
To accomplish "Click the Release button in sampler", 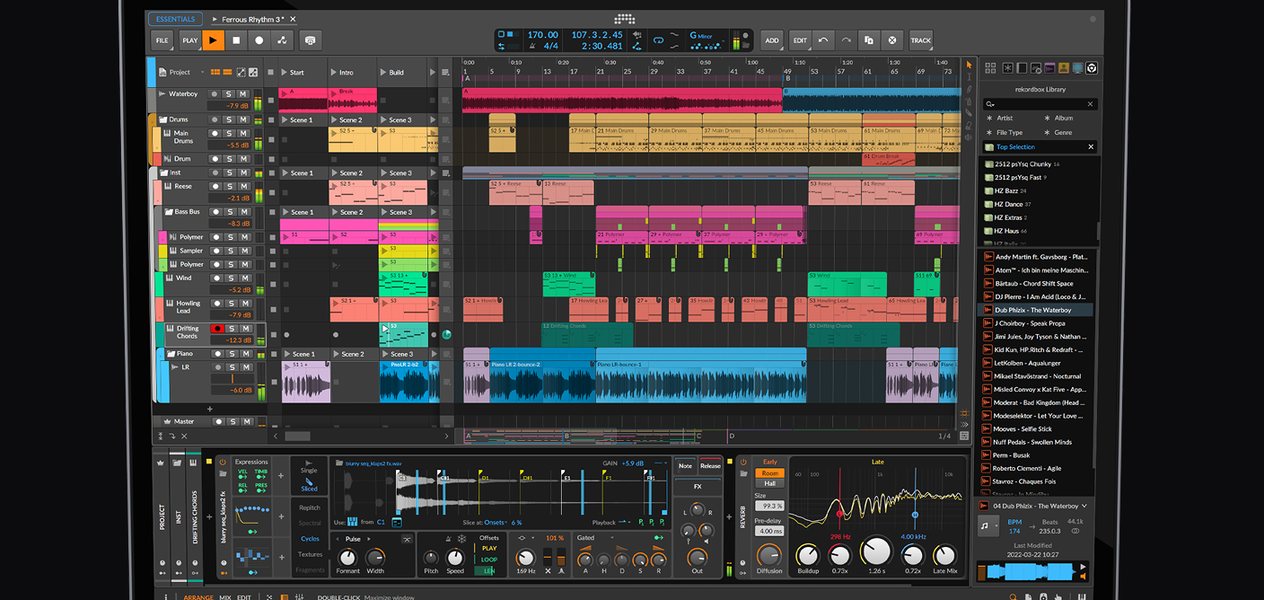I will click(710, 466).
